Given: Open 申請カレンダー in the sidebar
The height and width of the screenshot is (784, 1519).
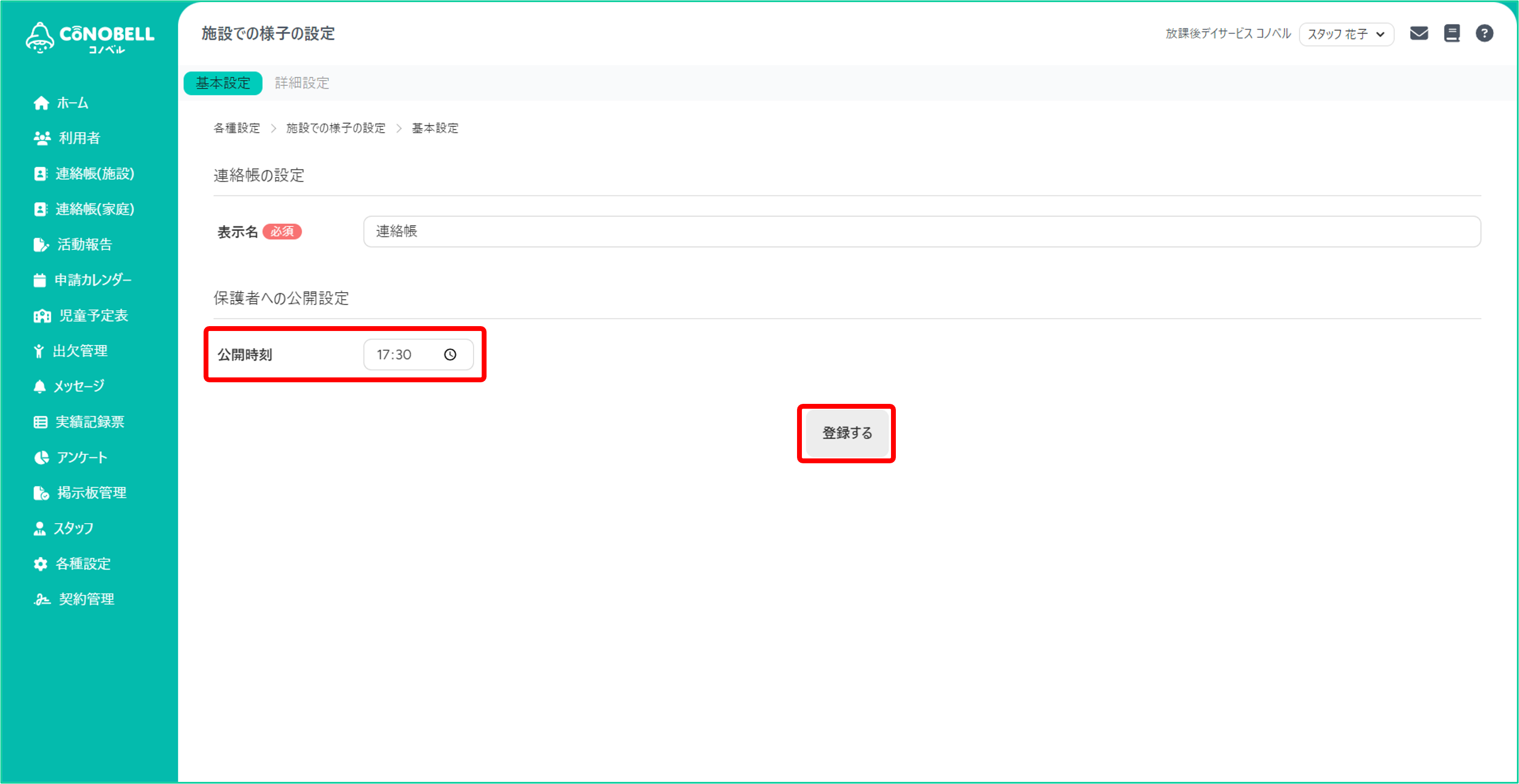Looking at the screenshot, I should (x=93, y=280).
